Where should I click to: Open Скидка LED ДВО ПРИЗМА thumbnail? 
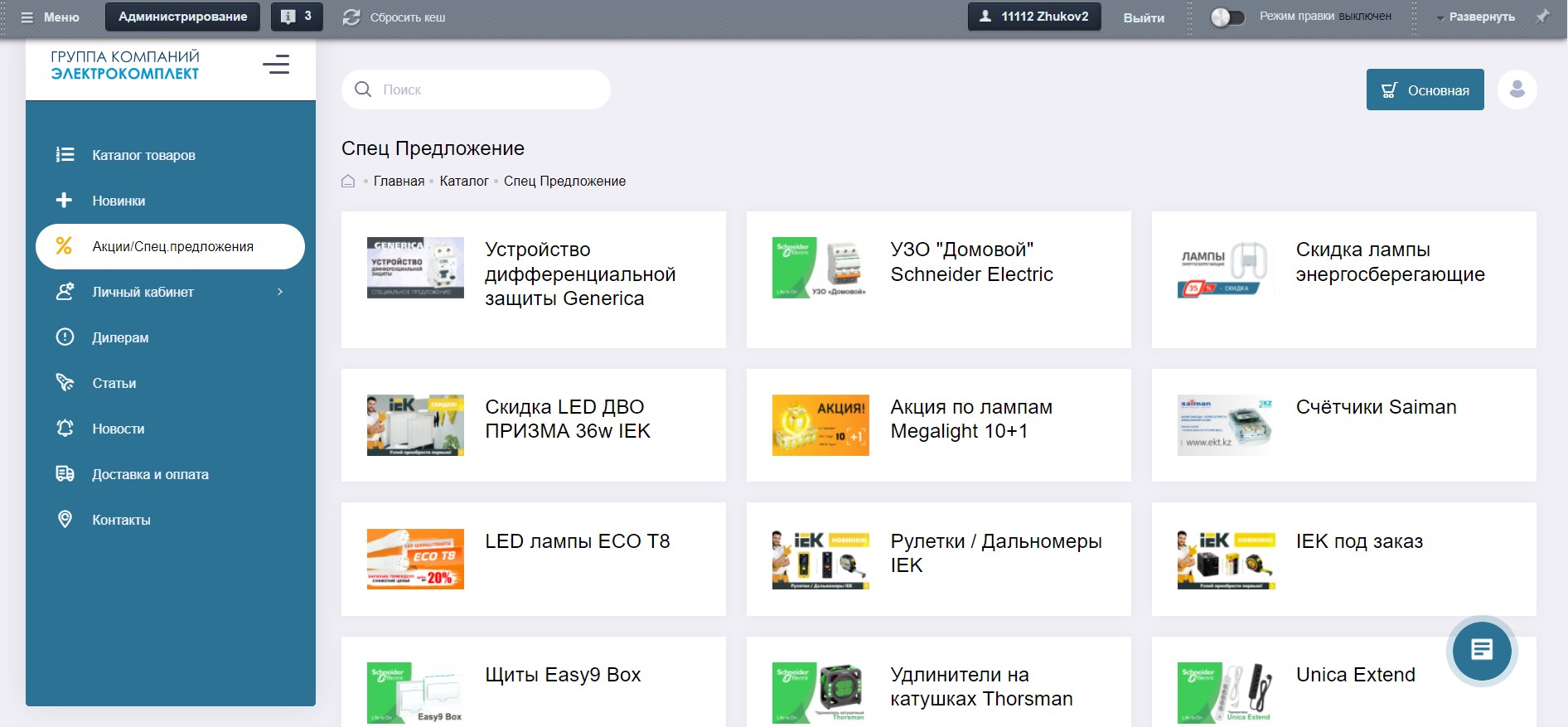click(415, 425)
